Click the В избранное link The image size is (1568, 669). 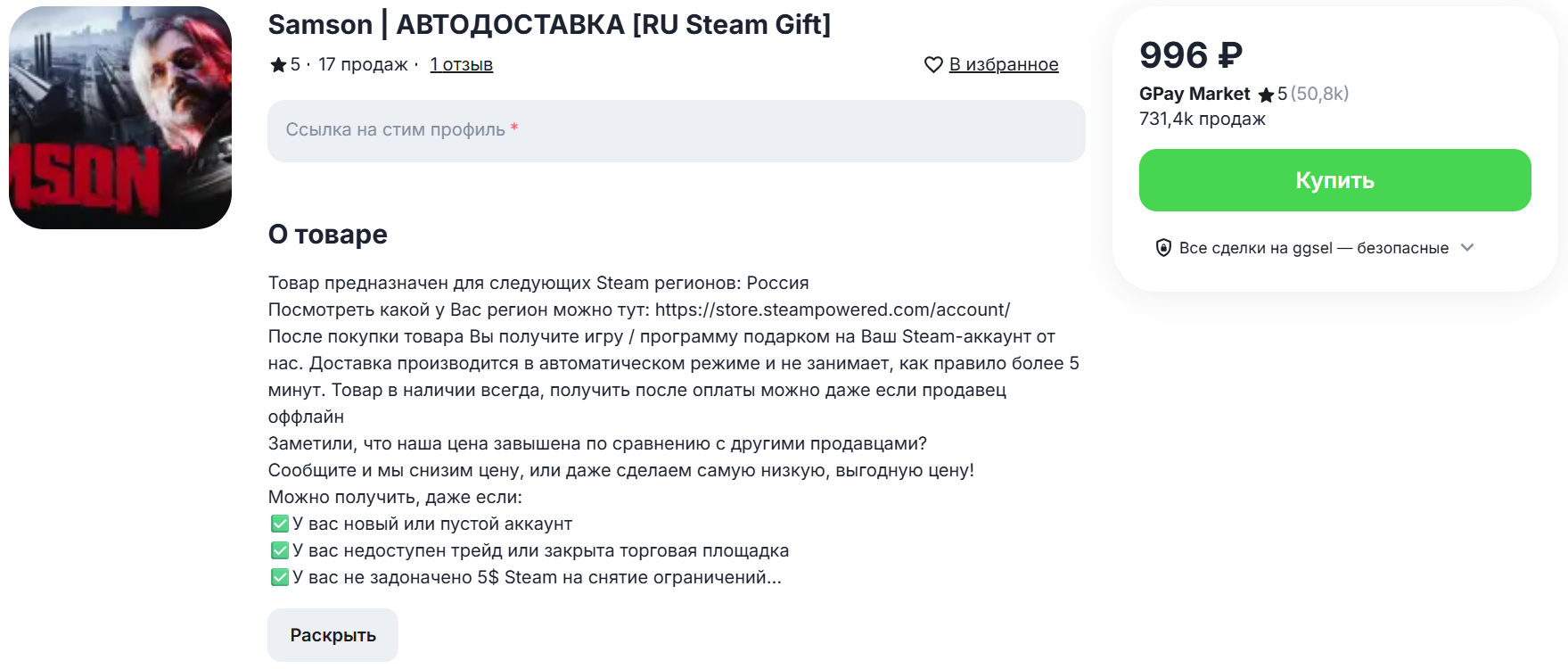click(x=1004, y=65)
